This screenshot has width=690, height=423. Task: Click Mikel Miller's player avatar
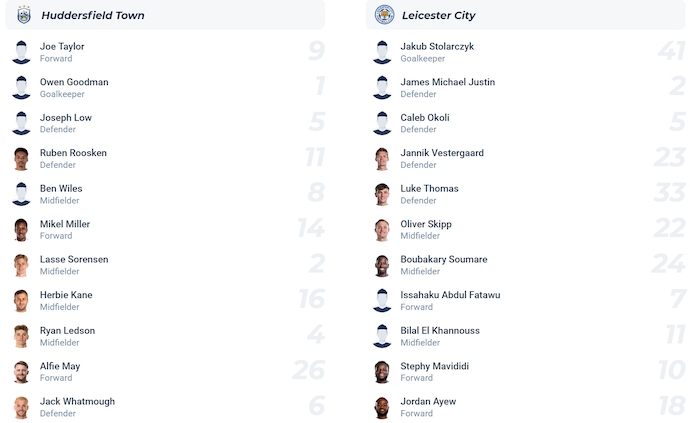point(22,230)
